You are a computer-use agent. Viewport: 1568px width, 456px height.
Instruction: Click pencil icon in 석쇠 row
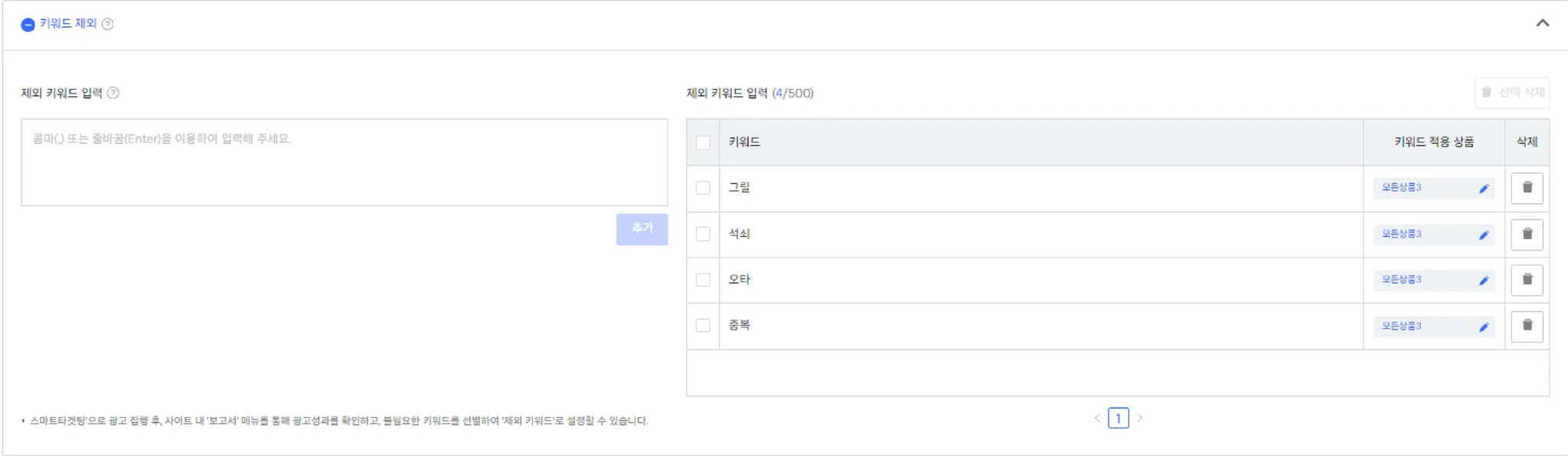click(x=1483, y=235)
